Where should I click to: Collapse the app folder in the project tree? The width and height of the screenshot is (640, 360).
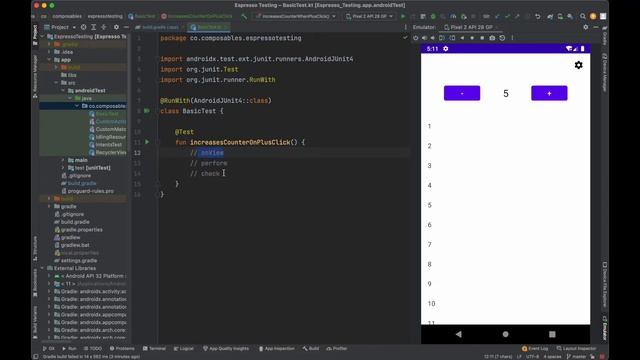[x=49, y=60]
